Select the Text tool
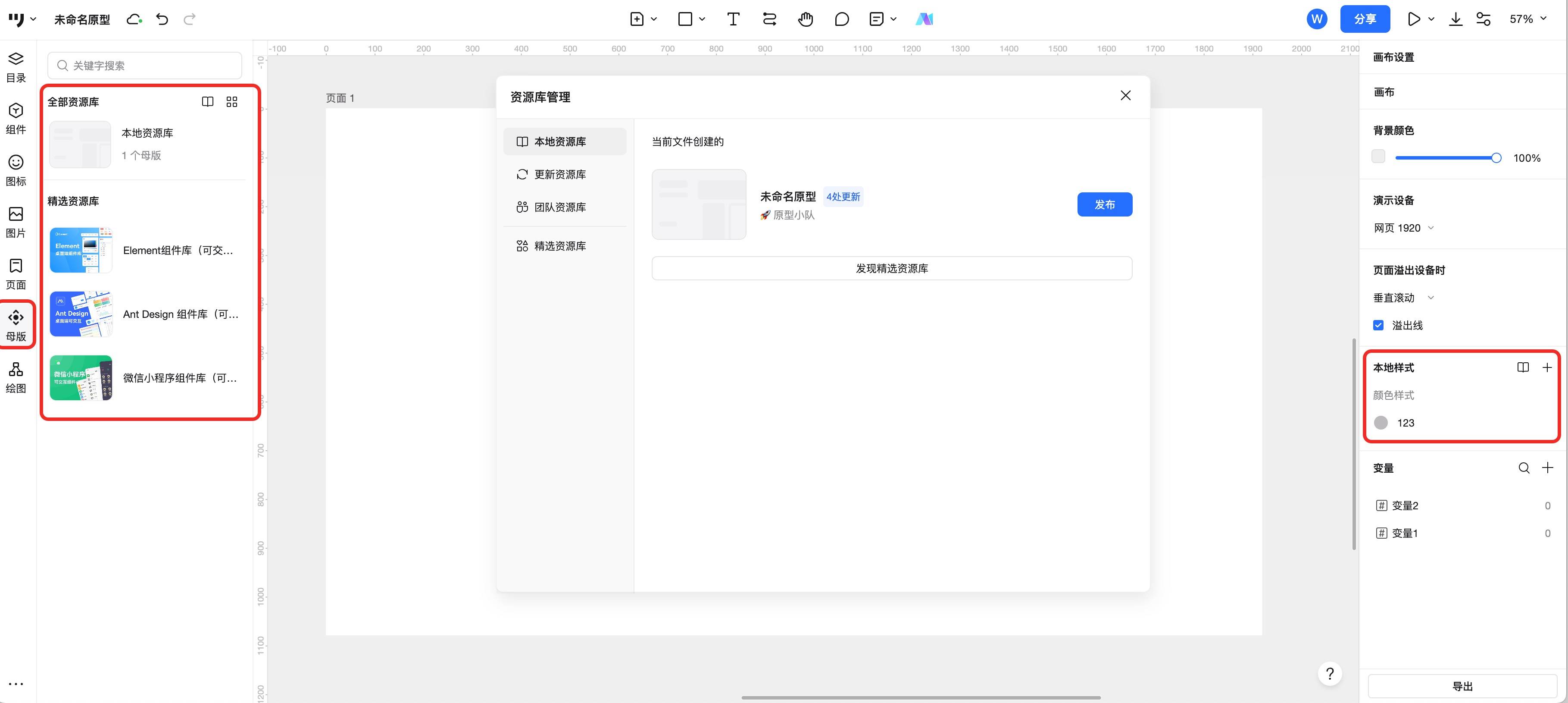This screenshot has width=1568, height=703. [x=733, y=19]
